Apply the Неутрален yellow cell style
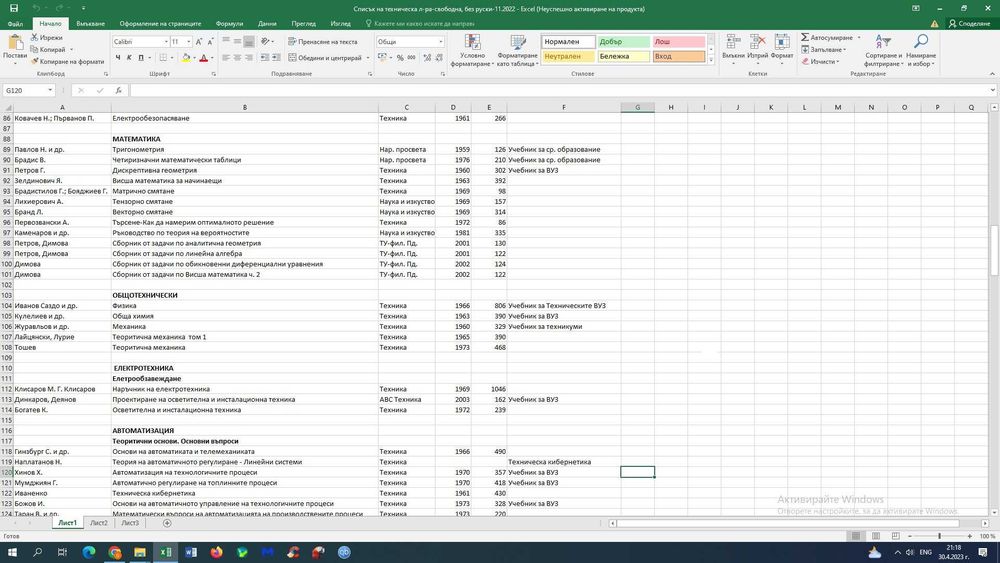The height and width of the screenshot is (563, 1000). coord(568,56)
